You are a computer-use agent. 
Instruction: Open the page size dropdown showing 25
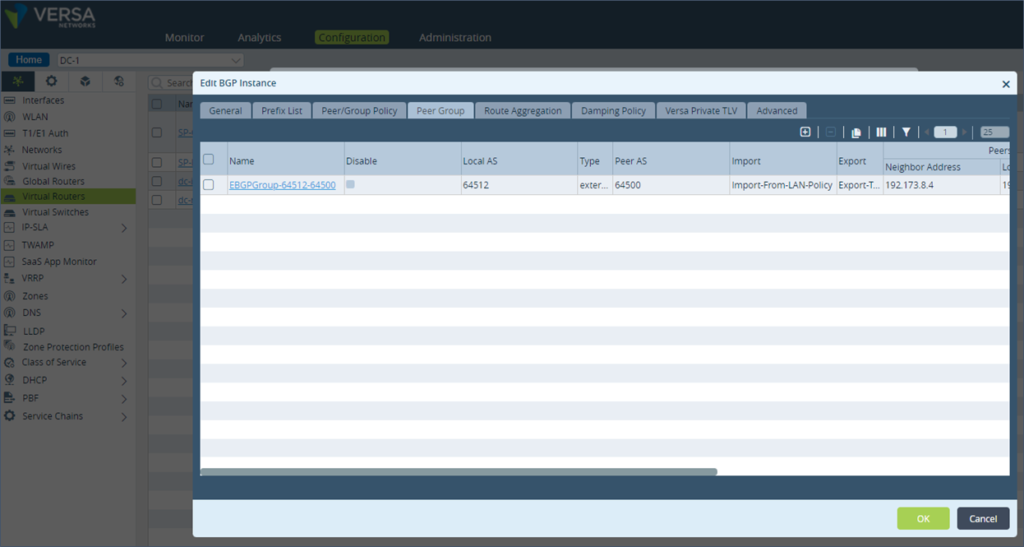click(993, 132)
